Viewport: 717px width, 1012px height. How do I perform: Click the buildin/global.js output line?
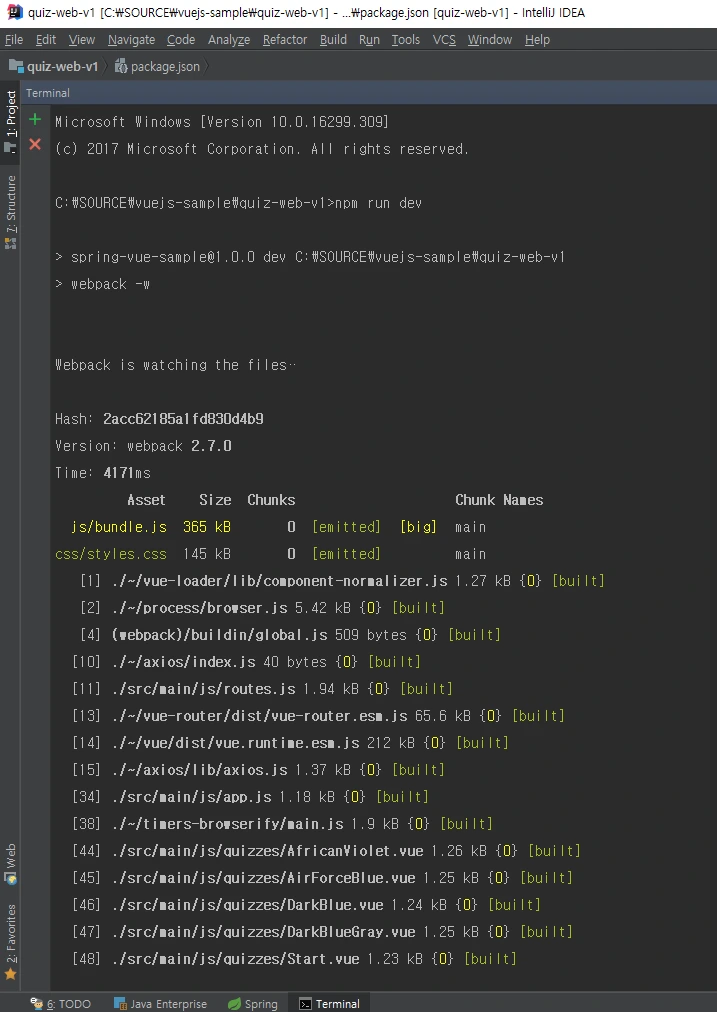[x=290, y=635]
